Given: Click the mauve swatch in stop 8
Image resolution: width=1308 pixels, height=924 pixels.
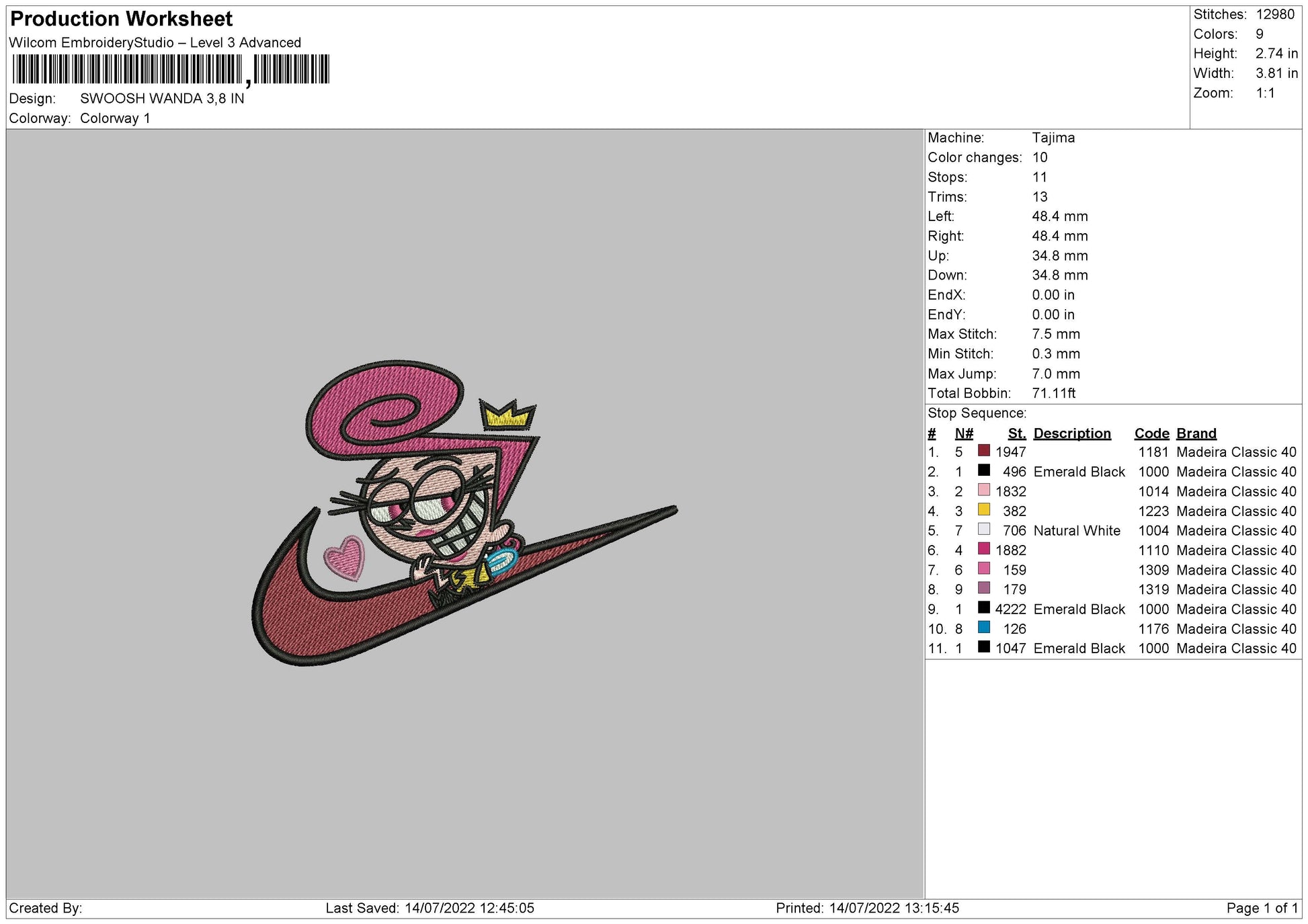Looking at the screenshot, I should pos(983,588).
